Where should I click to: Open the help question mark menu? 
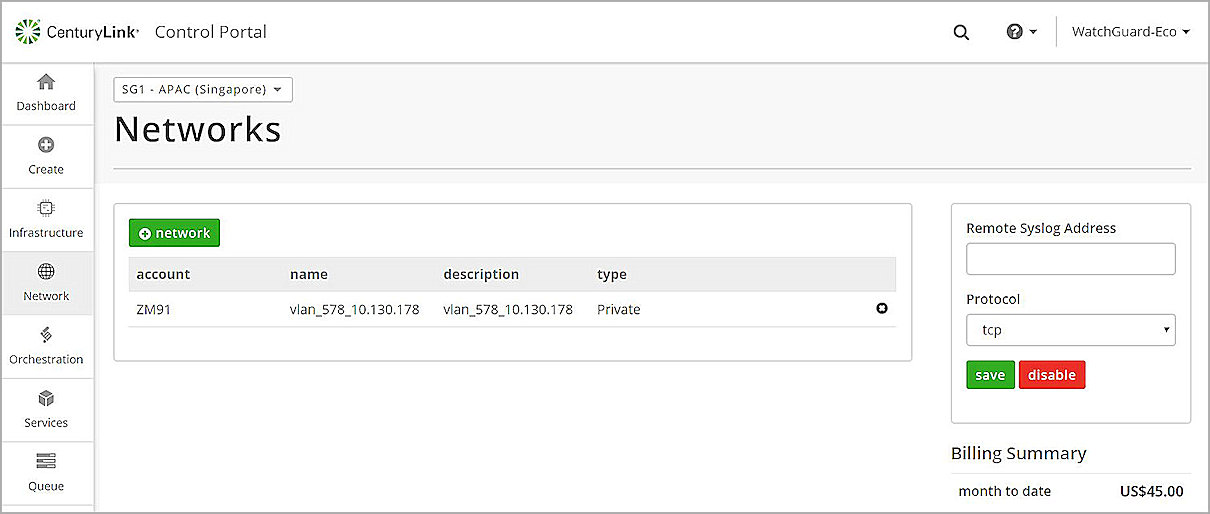[x=1020, y=32]
